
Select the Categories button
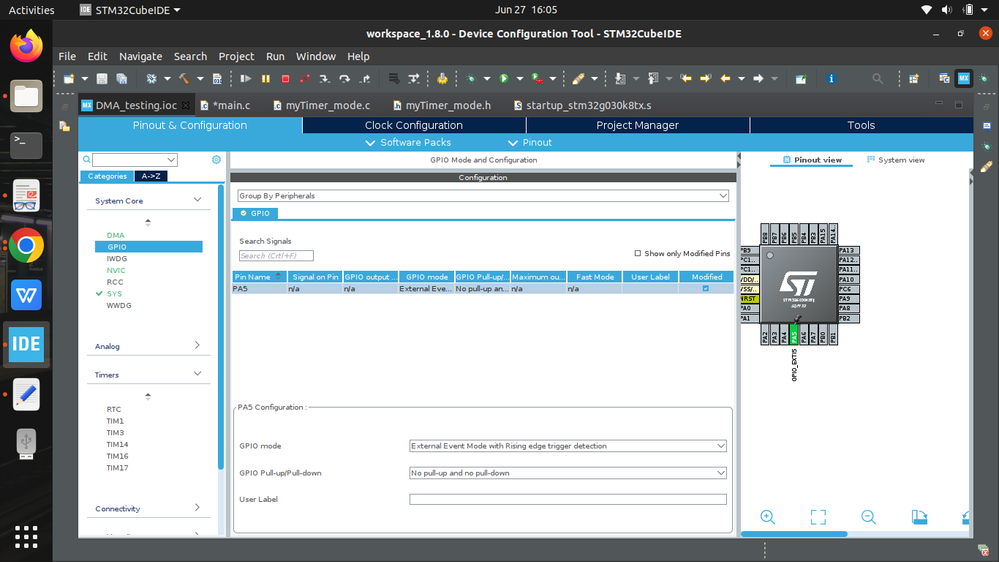(107, 176)
